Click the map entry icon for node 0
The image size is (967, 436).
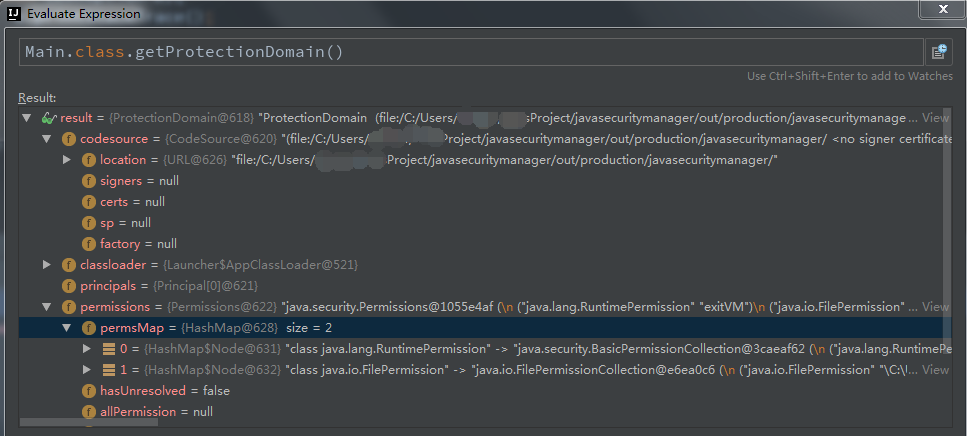[x=109, y=349]
